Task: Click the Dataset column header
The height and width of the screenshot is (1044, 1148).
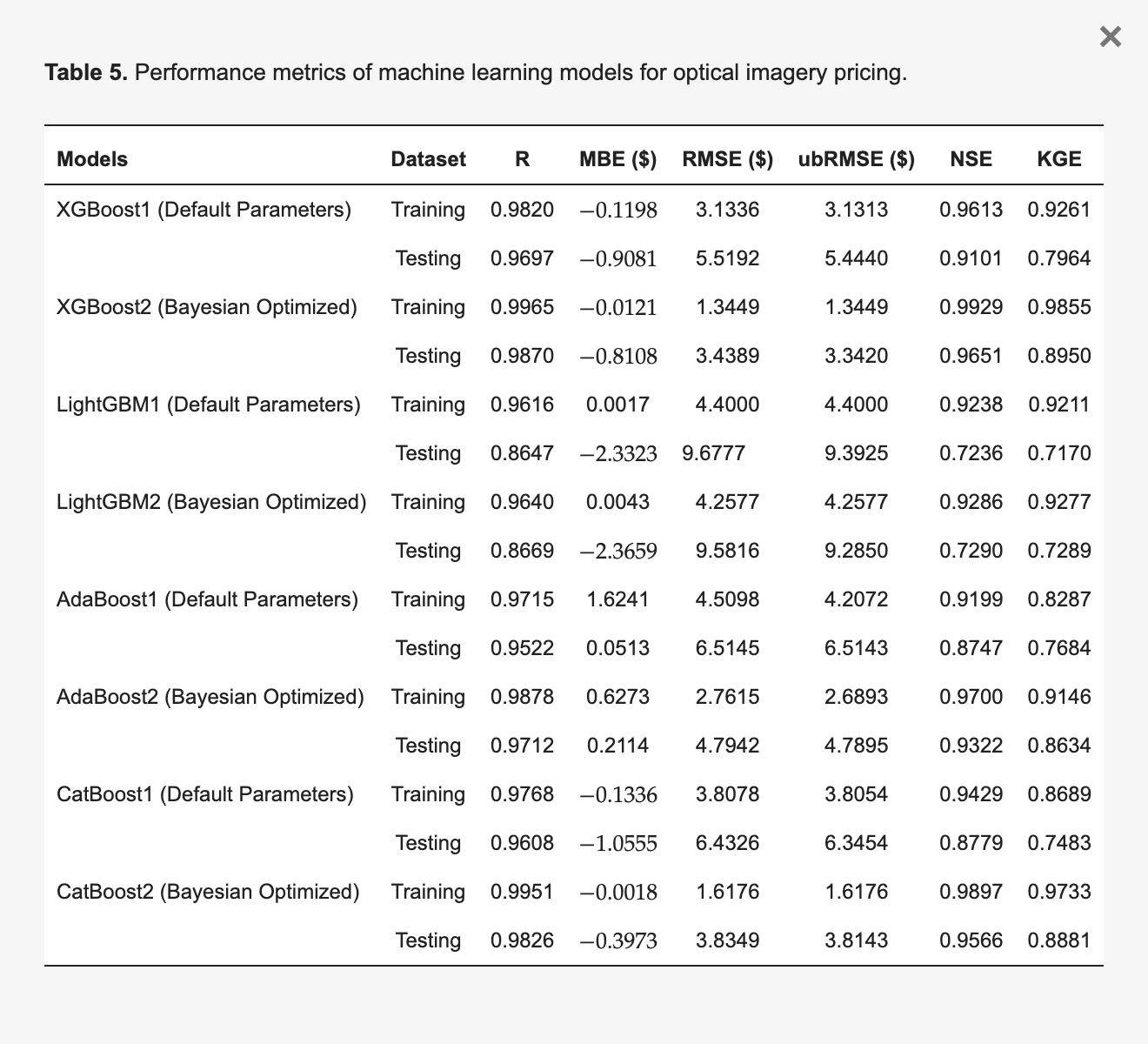Action: click(x=428, y=159)
